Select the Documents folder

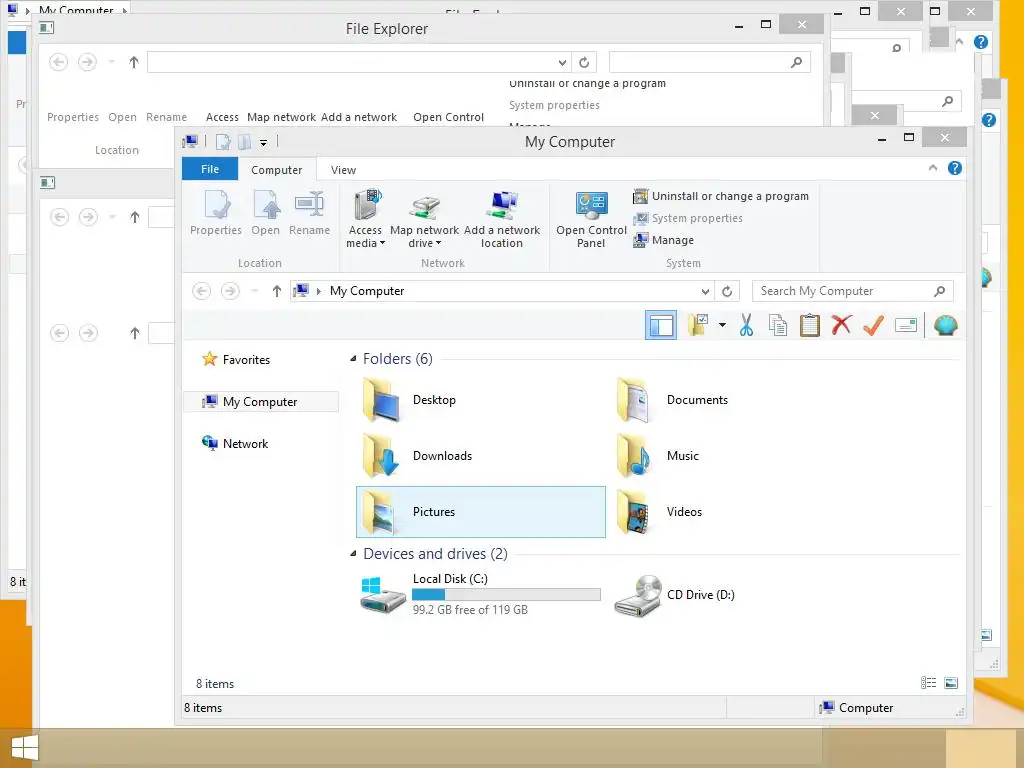pos(735,400)
